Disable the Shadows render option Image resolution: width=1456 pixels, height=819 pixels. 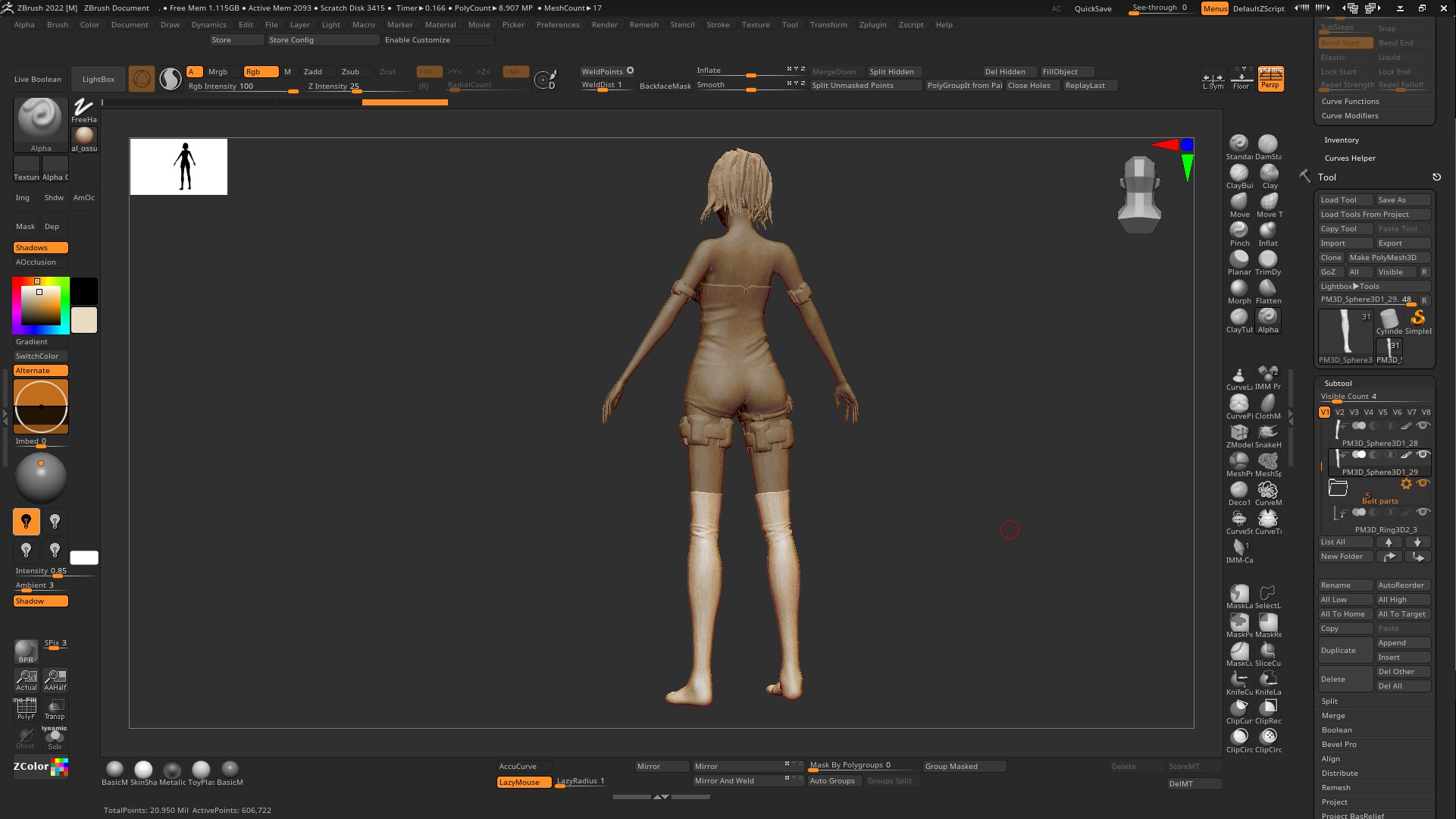[41, 248]
